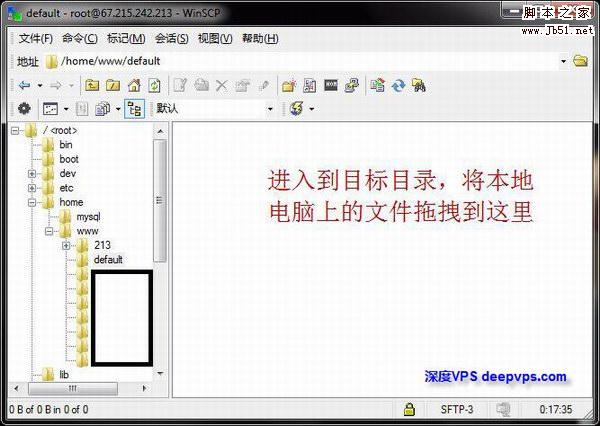
Task: Click tree panel scroll up arrow
Action: (x=160, y=131)
